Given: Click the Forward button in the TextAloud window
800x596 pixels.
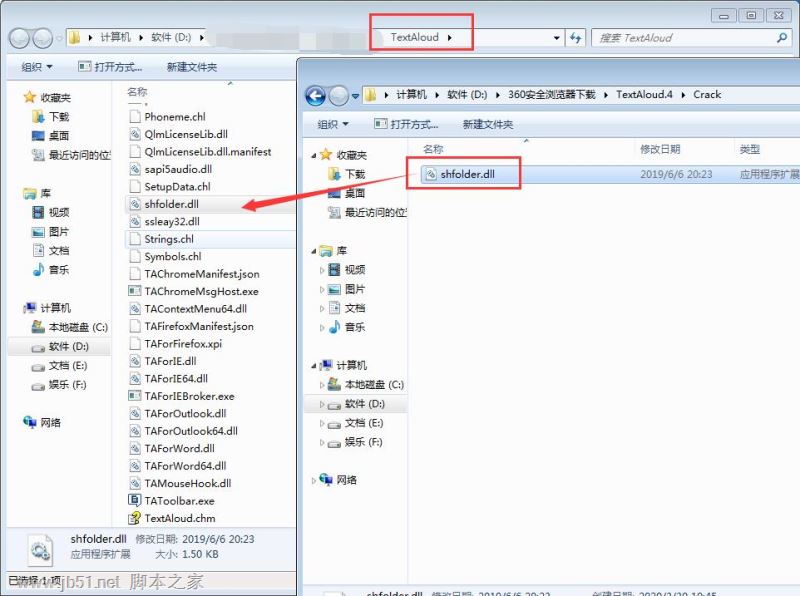Looking at the screenshot, I should tap(42, 38).
